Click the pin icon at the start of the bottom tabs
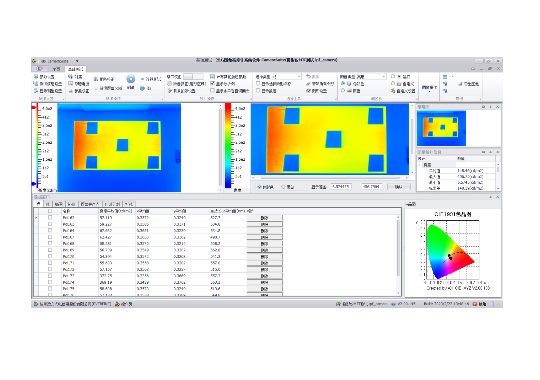Image resolution: width=540 pixels, height=380 pixels. pos(38,204)
